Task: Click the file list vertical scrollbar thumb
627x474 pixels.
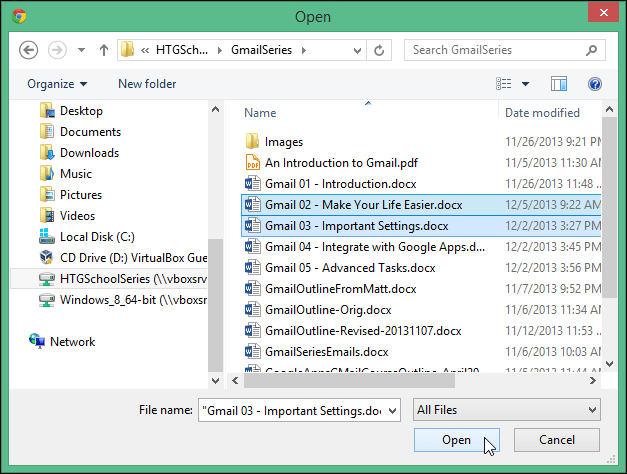Action: [609, 208]
